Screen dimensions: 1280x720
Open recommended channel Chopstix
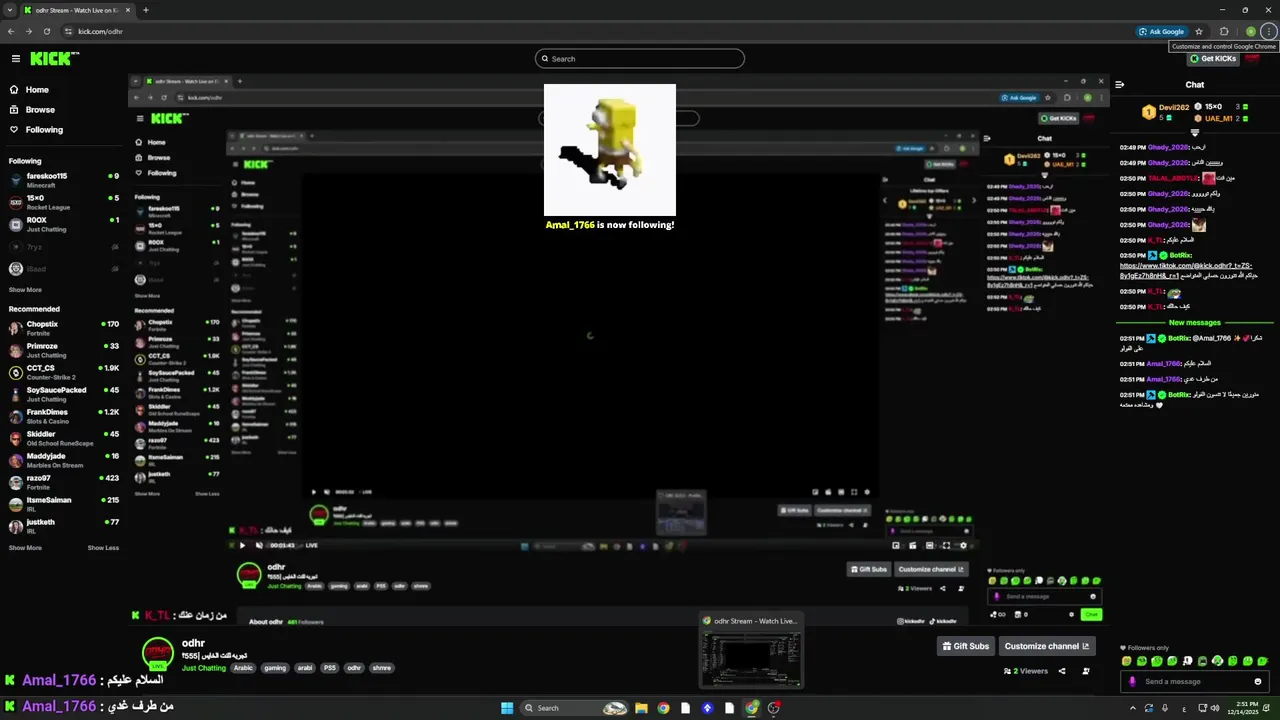[x=62, y=328]
